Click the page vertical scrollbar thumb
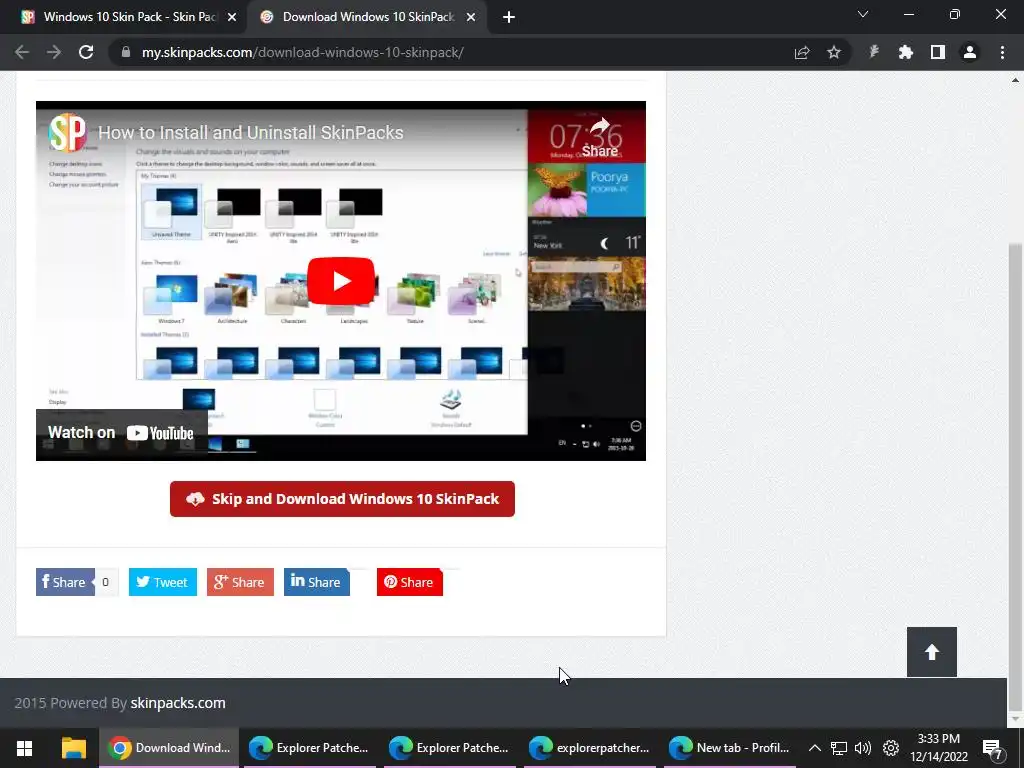This screenshot has width=1024, height=768. pyautogui.click(x=1015, y=477)
